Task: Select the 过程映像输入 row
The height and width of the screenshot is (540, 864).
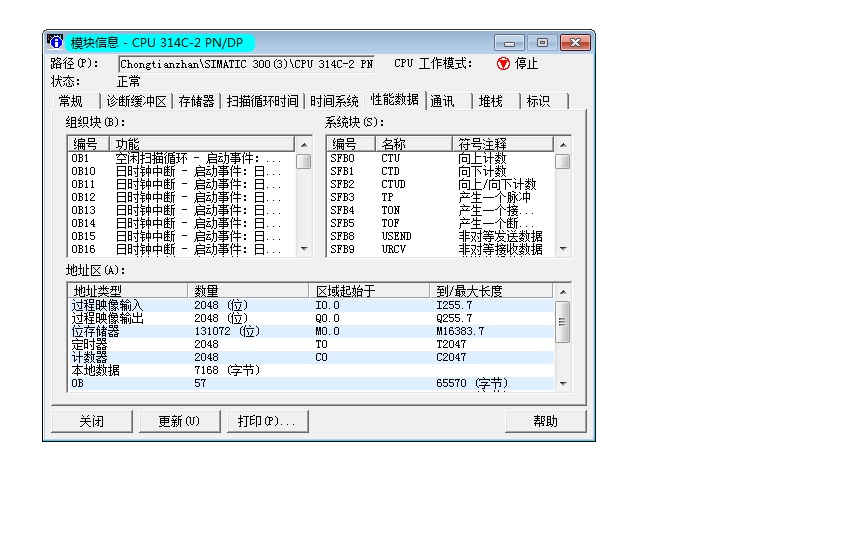Action: 311,305
